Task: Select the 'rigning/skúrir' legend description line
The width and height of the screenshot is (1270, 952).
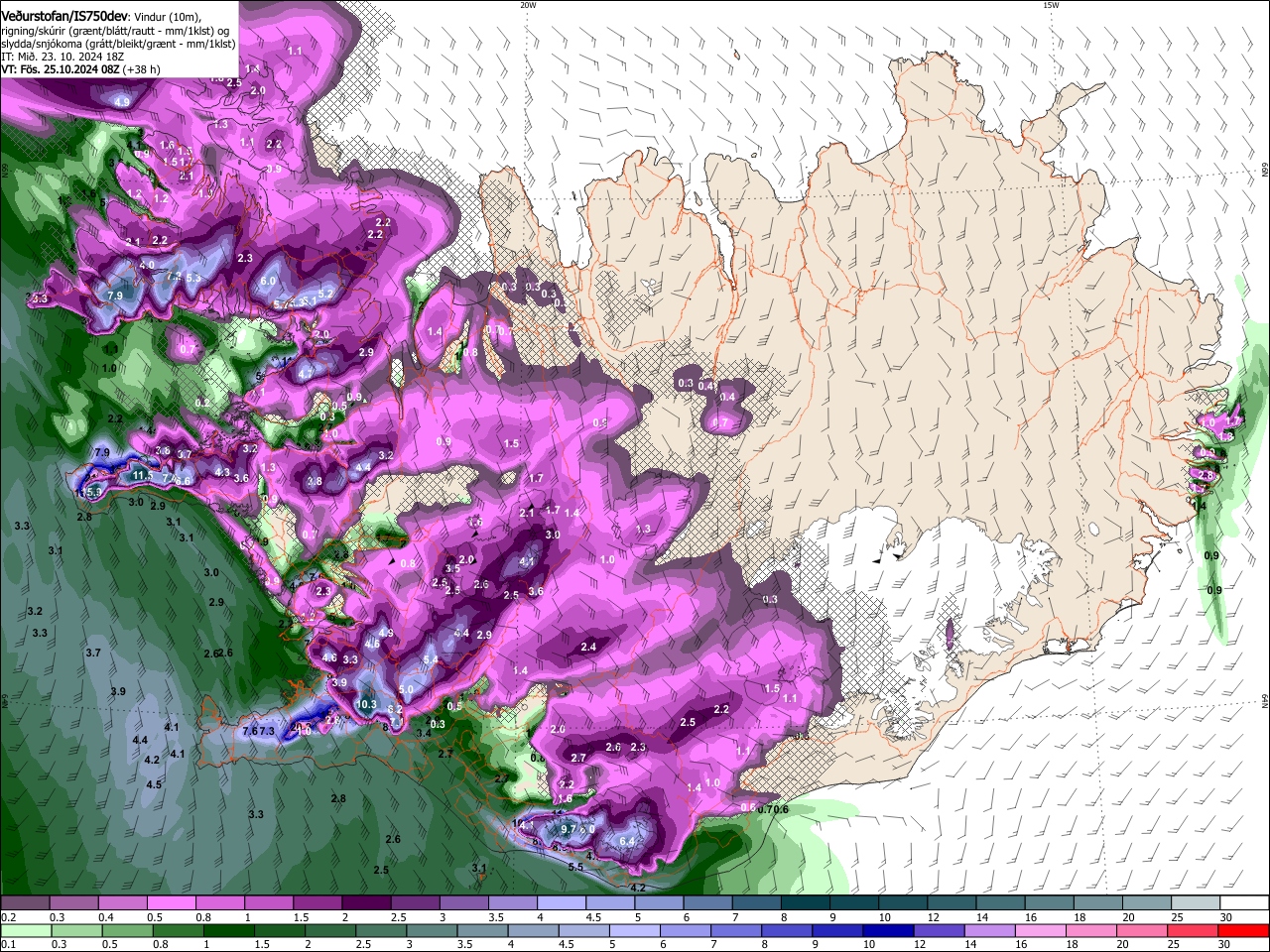Action: point(113,30)
